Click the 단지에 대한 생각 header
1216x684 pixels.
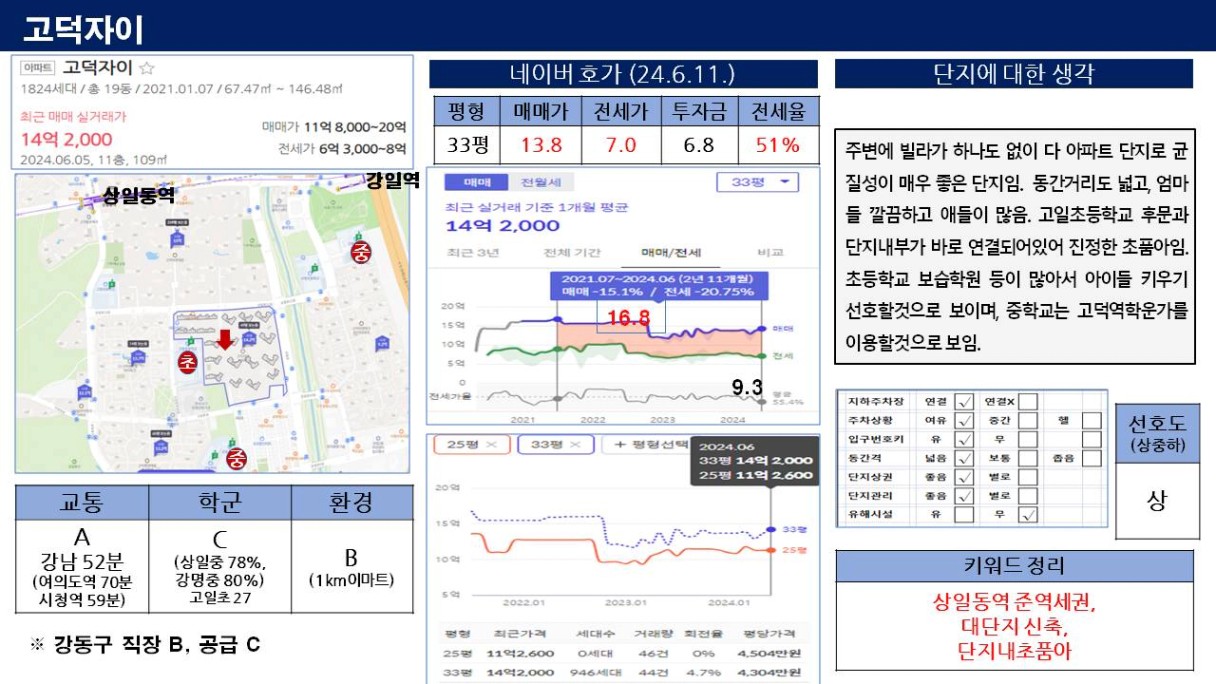click(x=1014, y=74)
